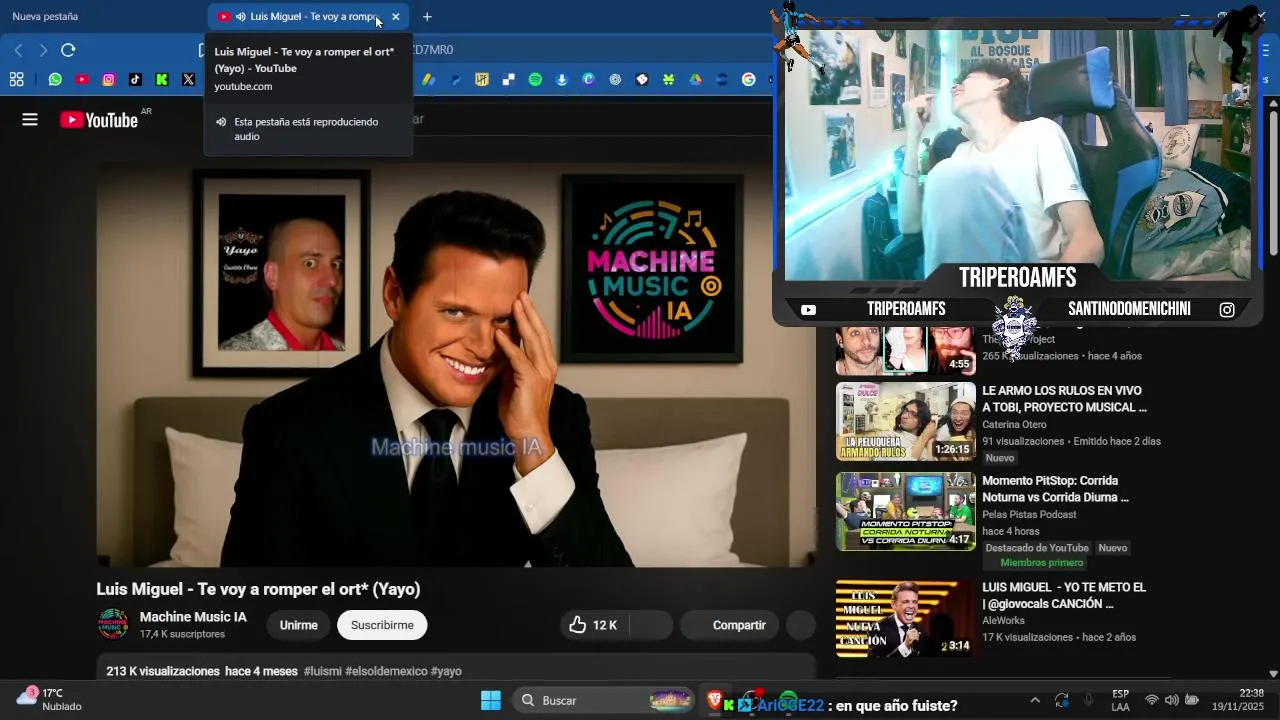Open a new browser tab
This screenshot has width=1280, height=720.
tap(427, 17)
